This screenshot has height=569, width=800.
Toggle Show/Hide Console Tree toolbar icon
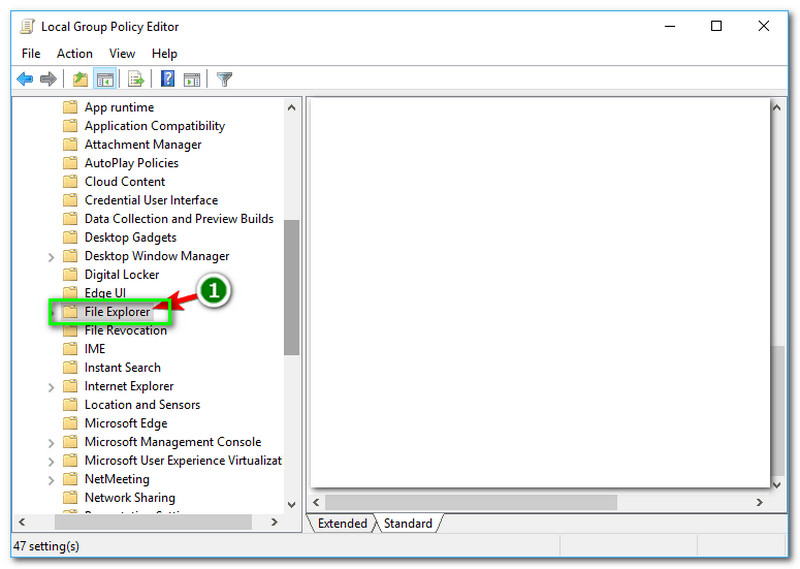104,79
